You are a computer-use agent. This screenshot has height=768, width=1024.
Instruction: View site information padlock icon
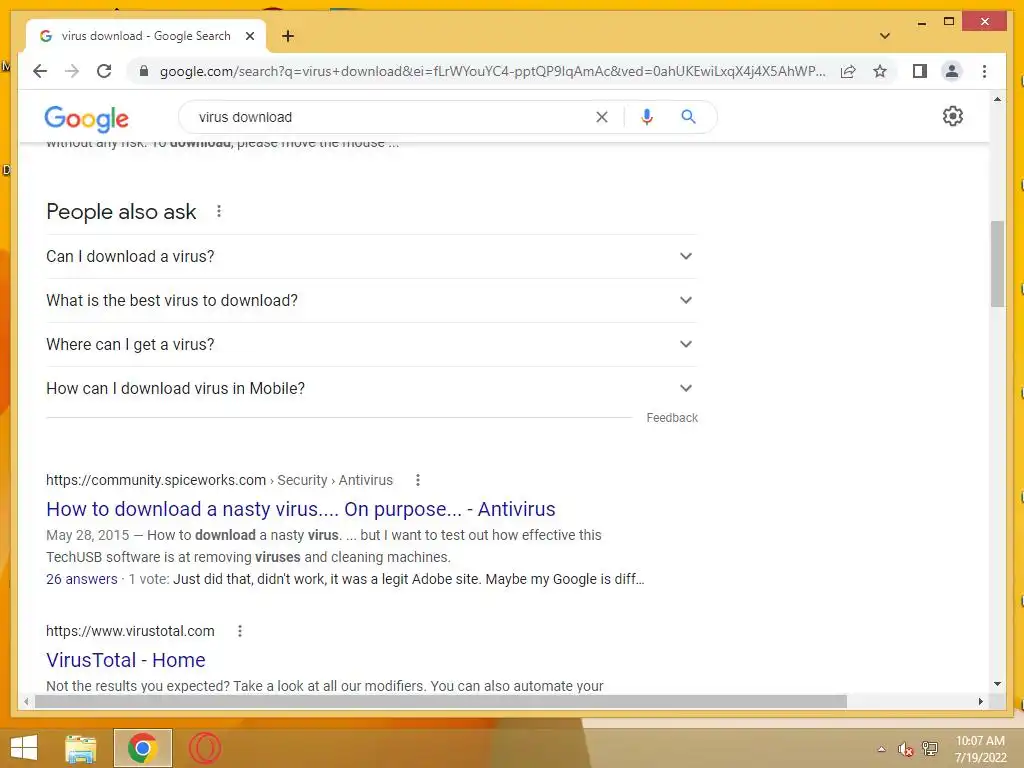tap(144, 71)
